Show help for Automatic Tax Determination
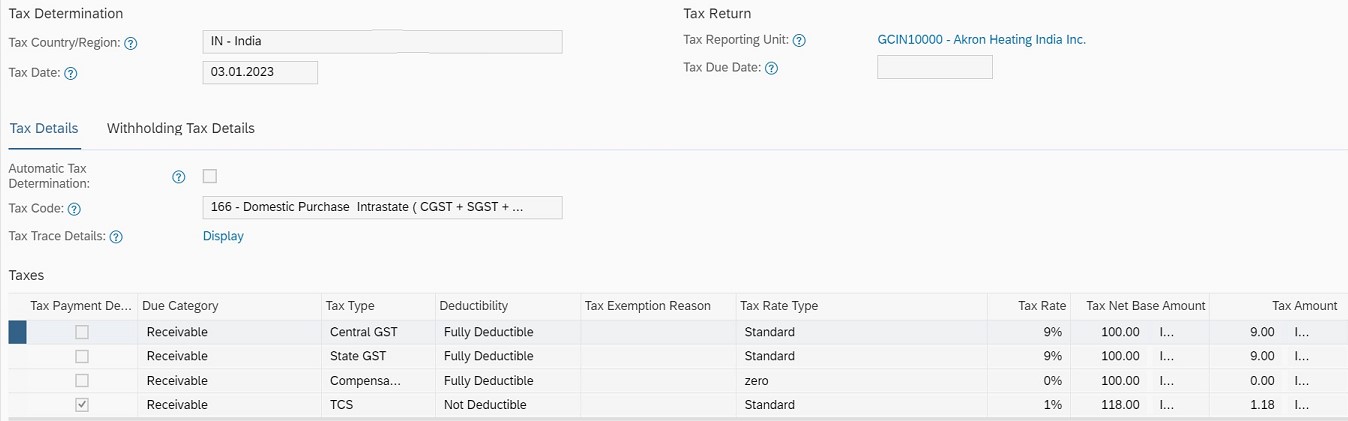The height and width of the screenshot is (421, 1348). [x=179, y=177]
